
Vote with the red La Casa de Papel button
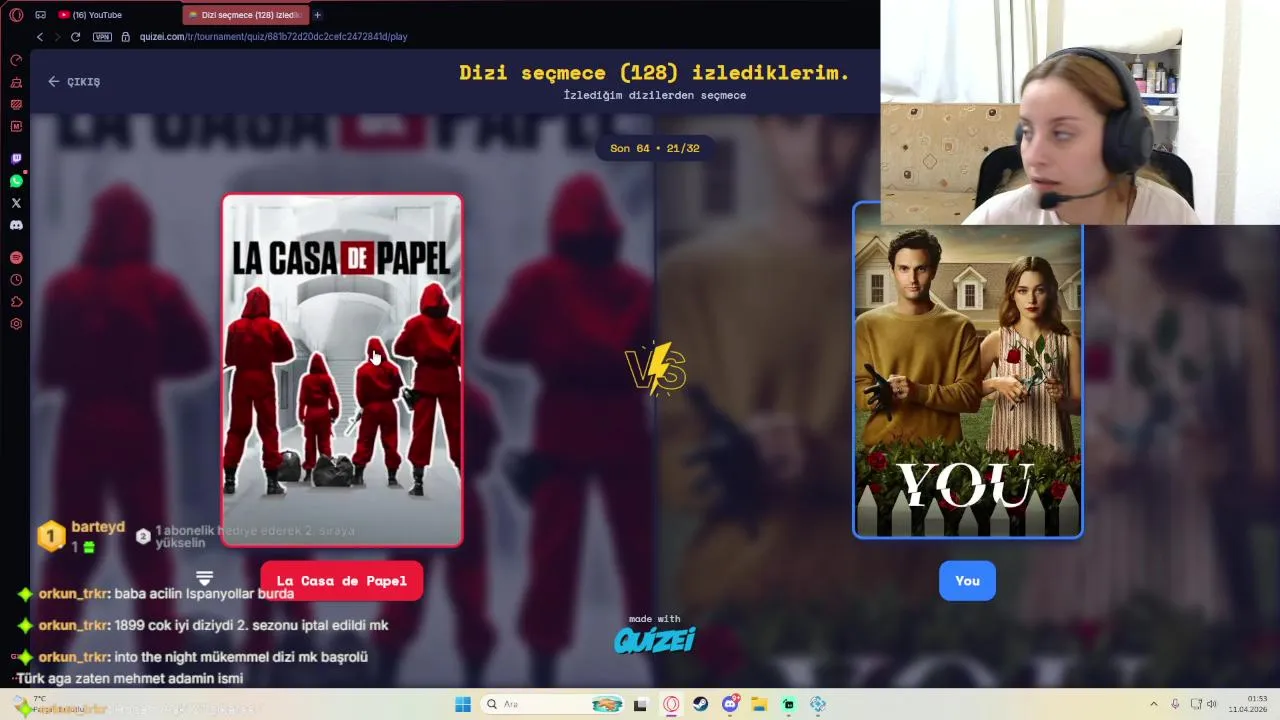pos(341,581)
